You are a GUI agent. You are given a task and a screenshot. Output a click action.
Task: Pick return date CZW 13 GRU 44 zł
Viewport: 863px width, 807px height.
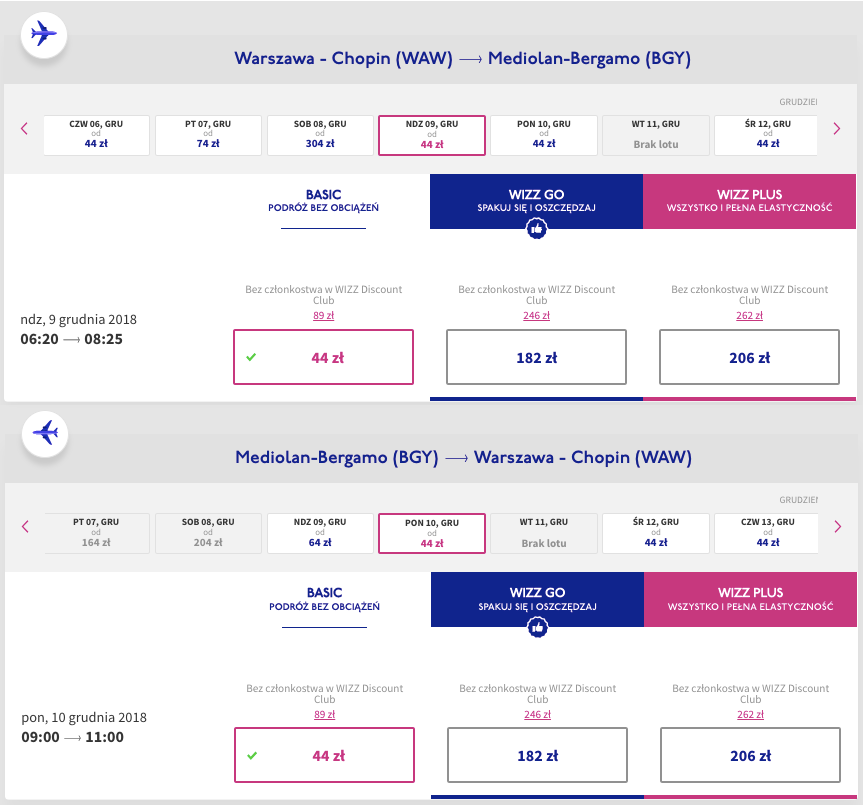click(768, 533)
